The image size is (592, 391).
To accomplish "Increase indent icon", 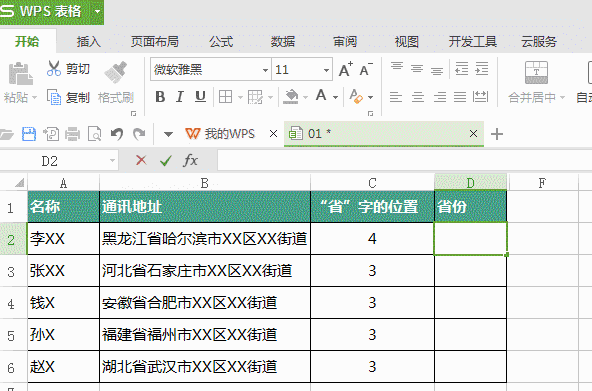I will pyautogui.click(x=482, y=69).
